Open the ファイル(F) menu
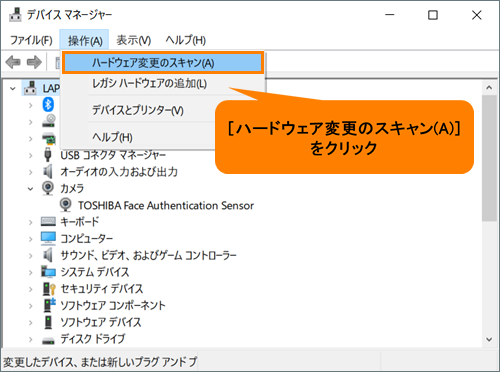The width and height of the screenshot is (500, 372). (x=31, y=40)
